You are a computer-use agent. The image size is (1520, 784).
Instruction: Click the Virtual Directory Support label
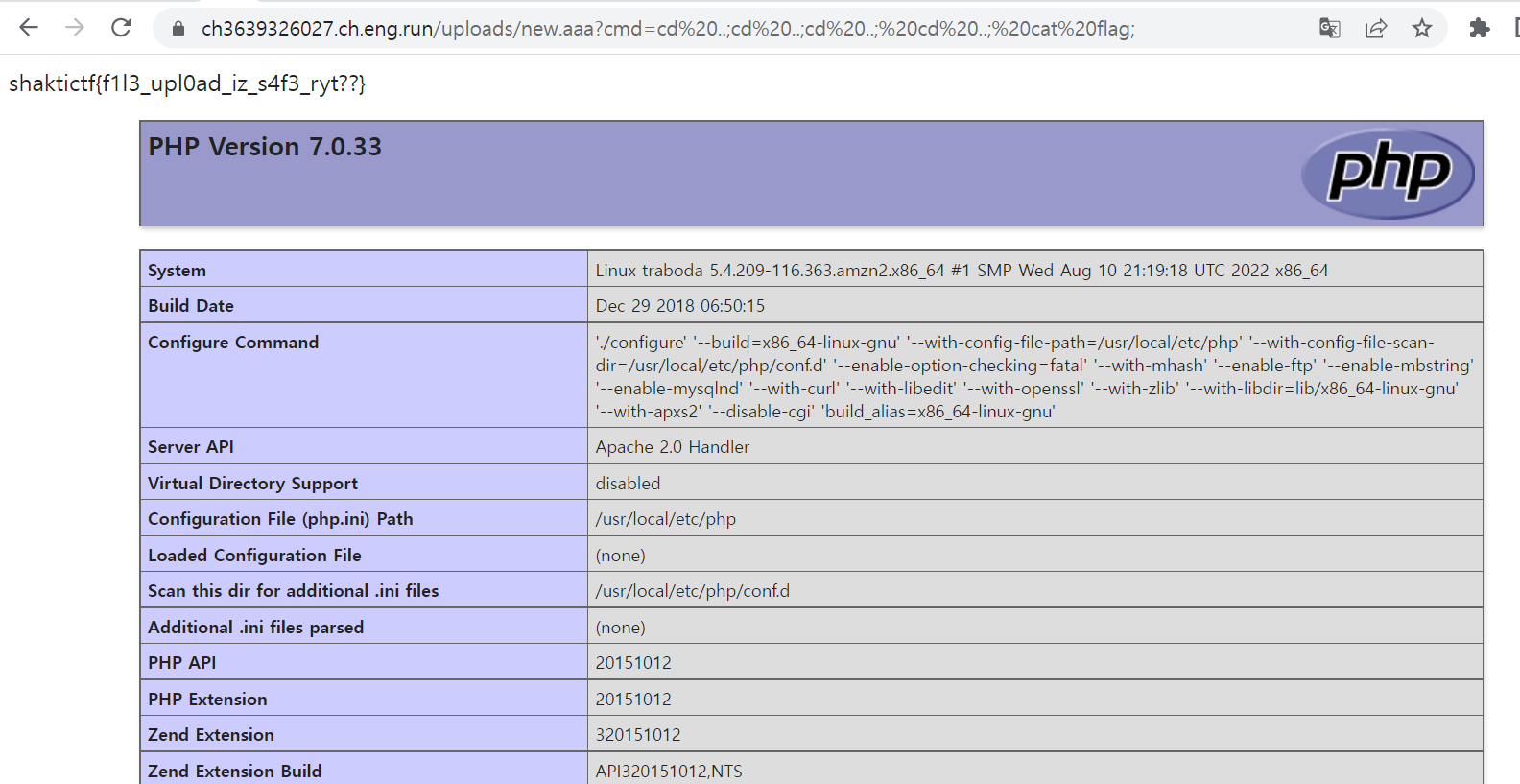(x=252, y=484)
